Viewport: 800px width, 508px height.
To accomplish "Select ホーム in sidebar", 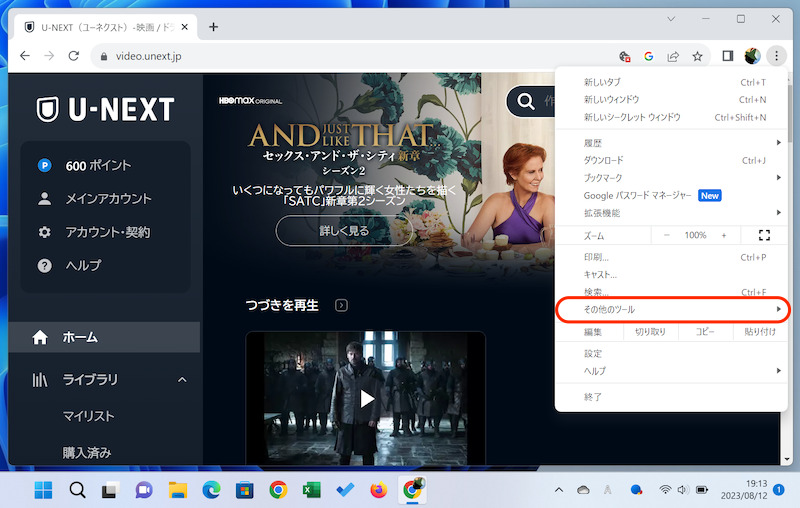I will 104,337.
